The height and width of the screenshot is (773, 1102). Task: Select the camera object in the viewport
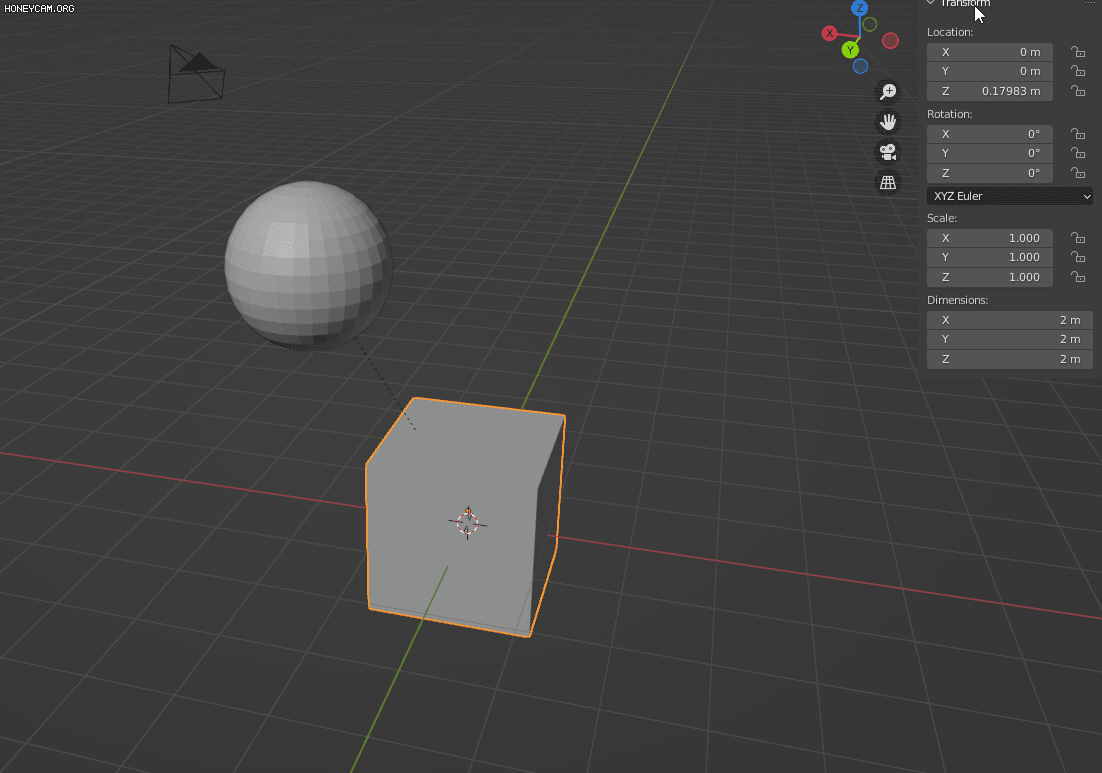pos(196,74)
